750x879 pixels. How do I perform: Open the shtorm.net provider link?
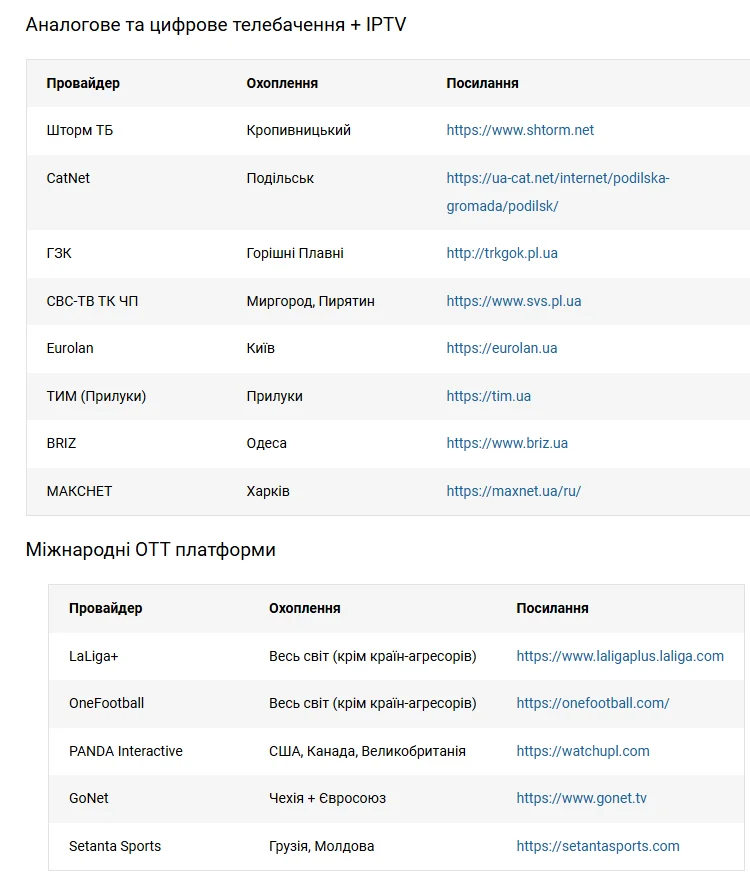pos(520,130)
